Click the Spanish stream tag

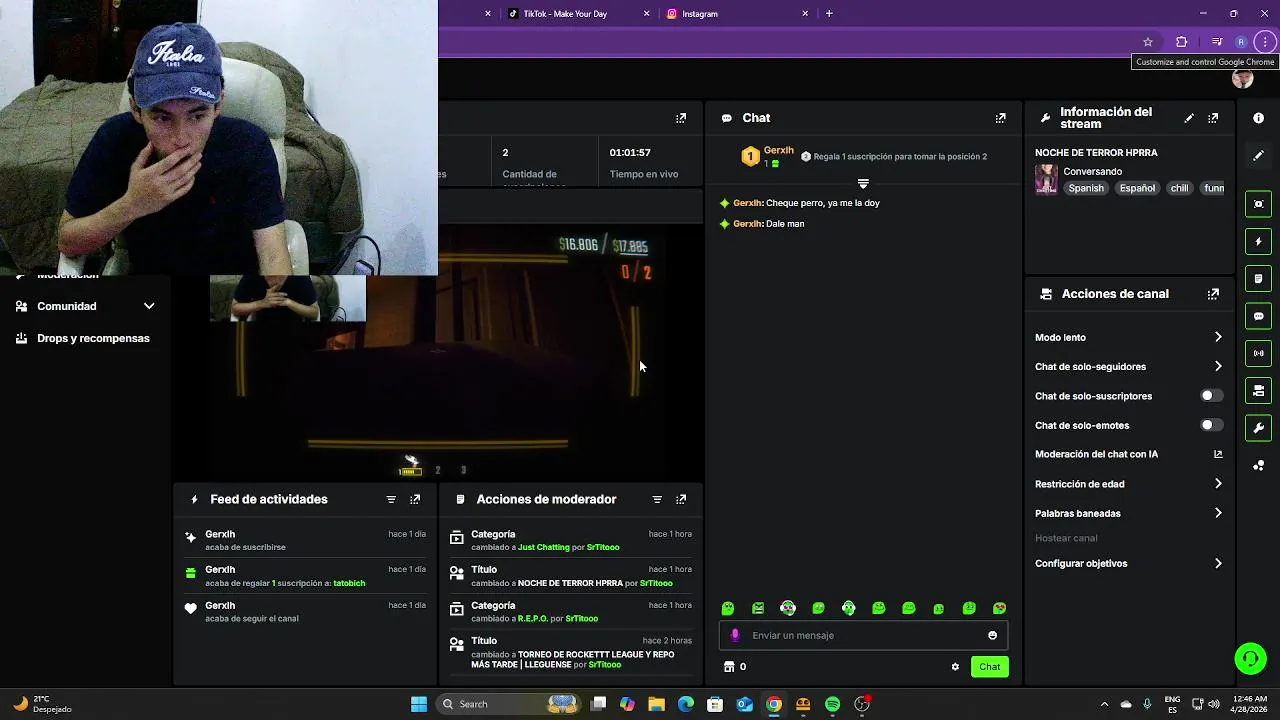coord(1086,188)
